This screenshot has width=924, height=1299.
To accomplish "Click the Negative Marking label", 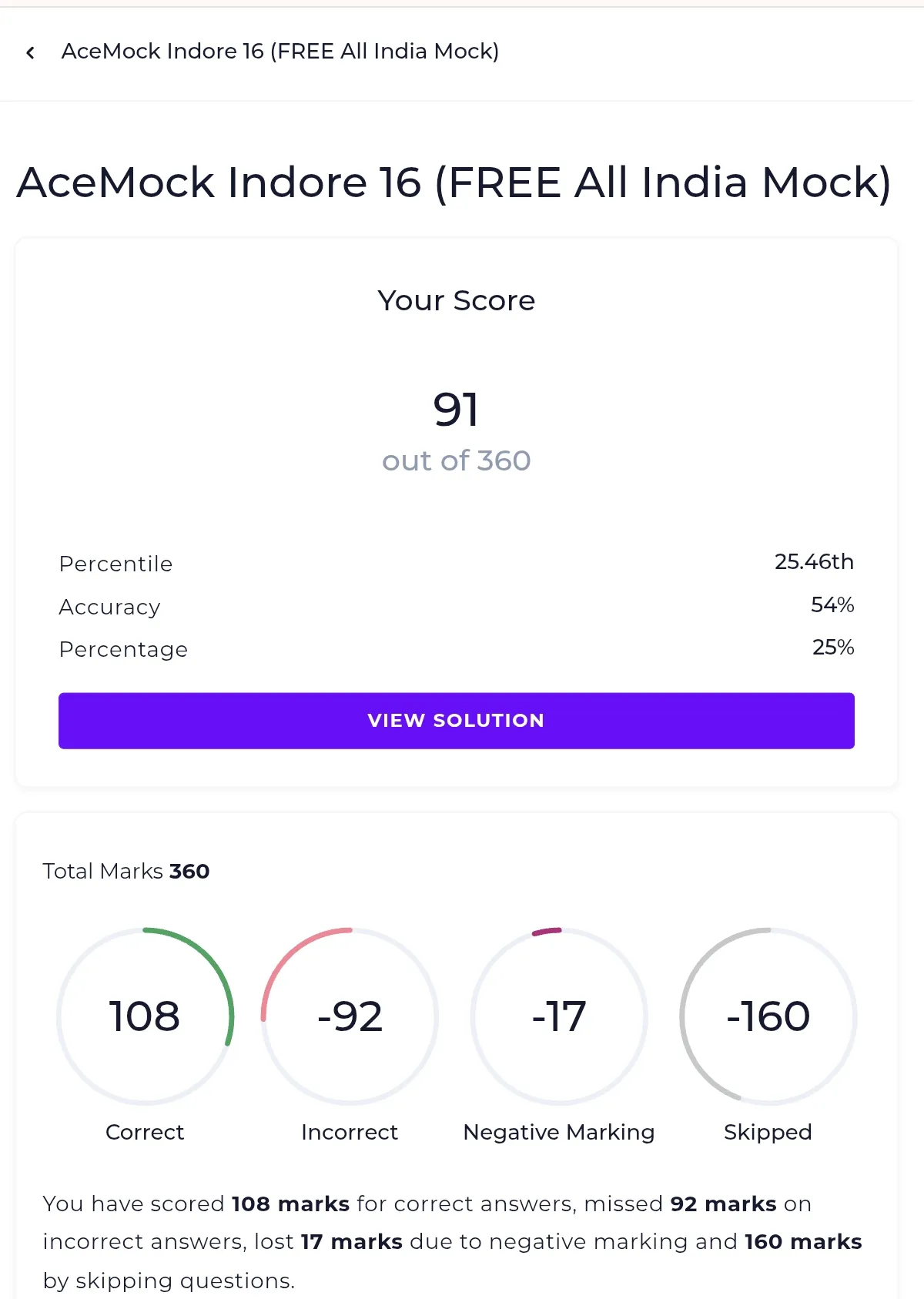I will [559, 1132].
